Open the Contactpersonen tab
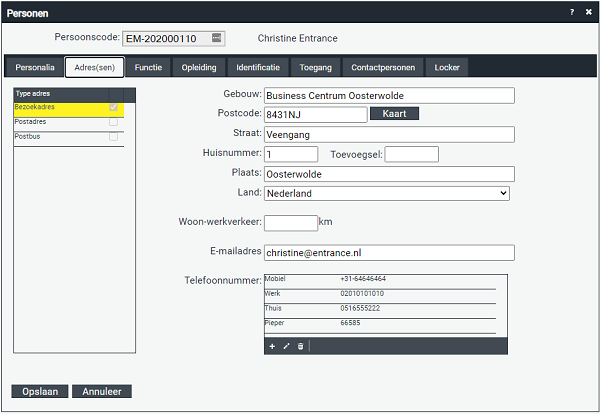Image resolution: width=600 pixels, height=414 pixels. click(x=383, y=67)
